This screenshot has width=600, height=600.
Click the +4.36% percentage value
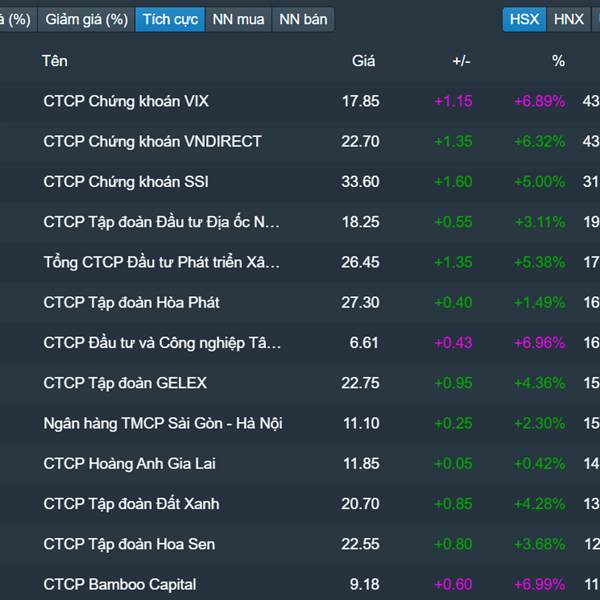click(540, 383)
